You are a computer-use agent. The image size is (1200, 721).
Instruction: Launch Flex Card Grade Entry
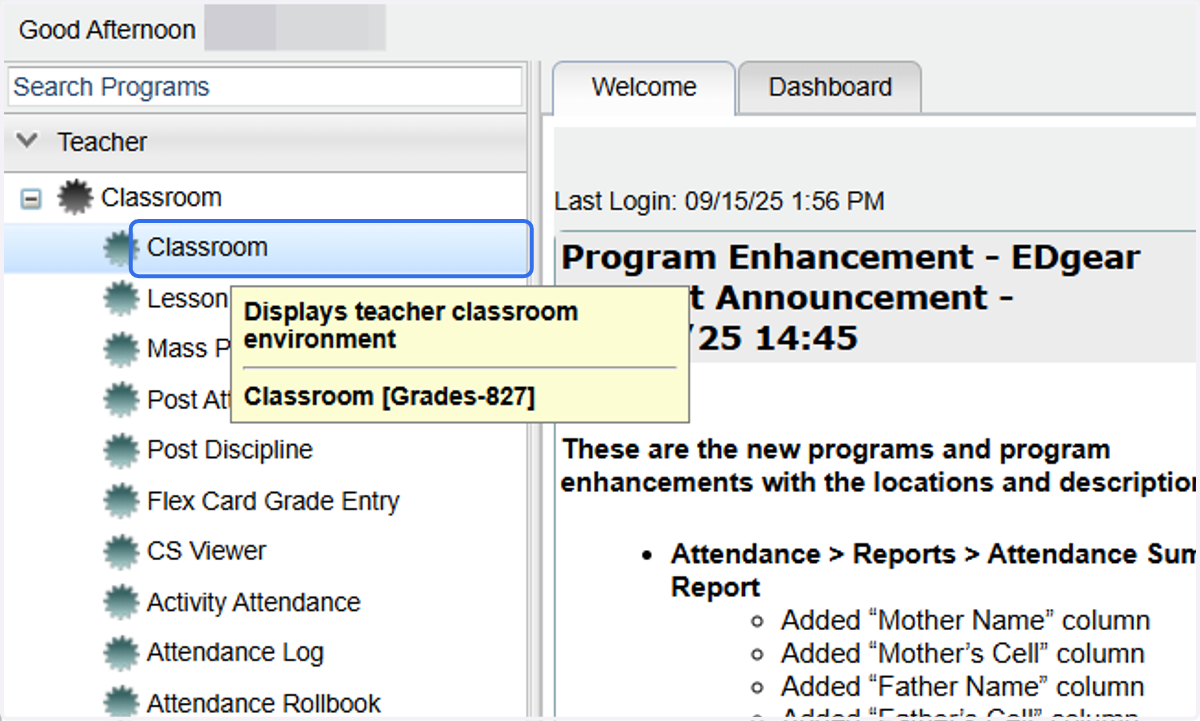click(273, 501)
